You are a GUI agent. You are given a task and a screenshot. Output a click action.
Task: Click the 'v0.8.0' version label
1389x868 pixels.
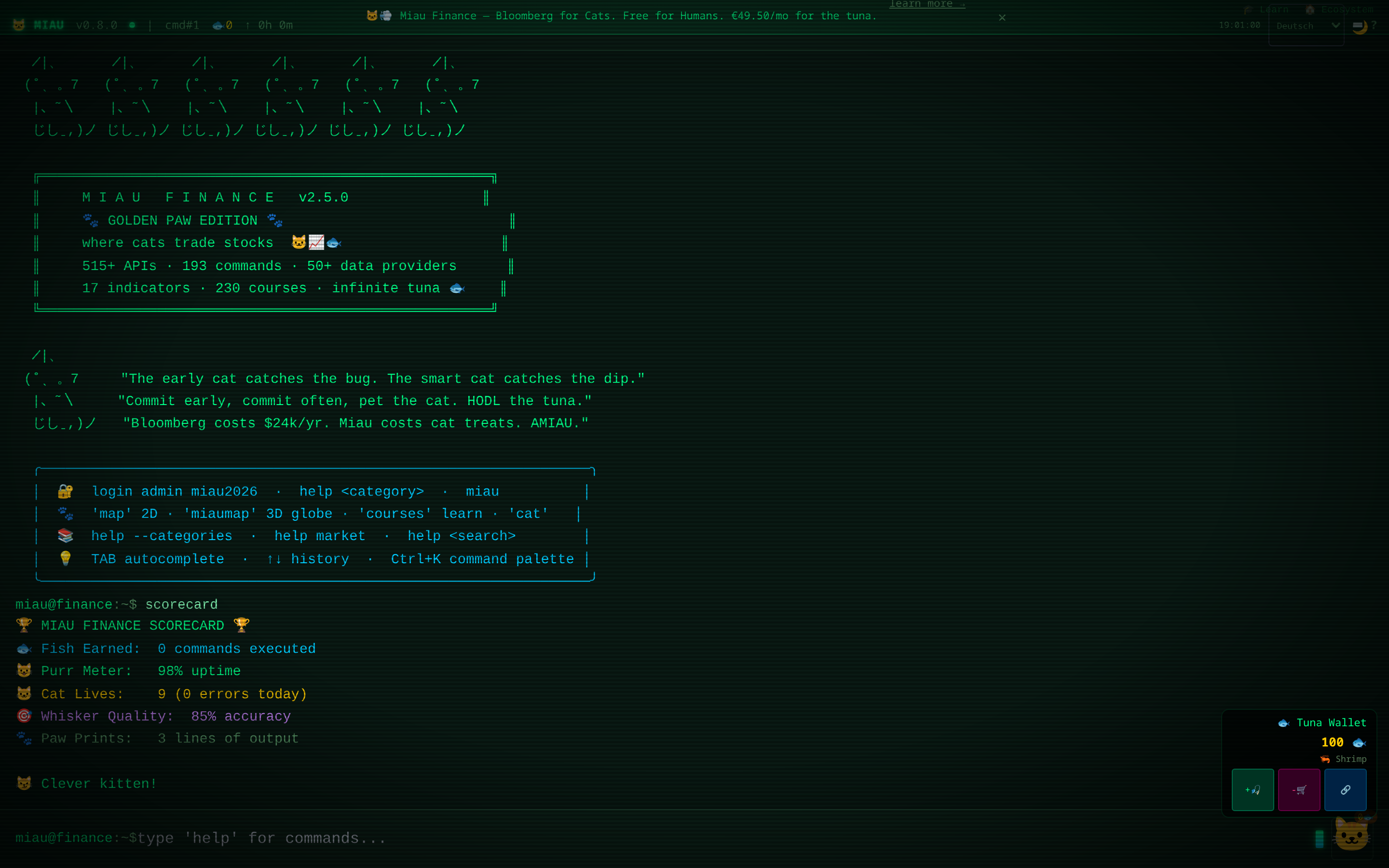96,25
